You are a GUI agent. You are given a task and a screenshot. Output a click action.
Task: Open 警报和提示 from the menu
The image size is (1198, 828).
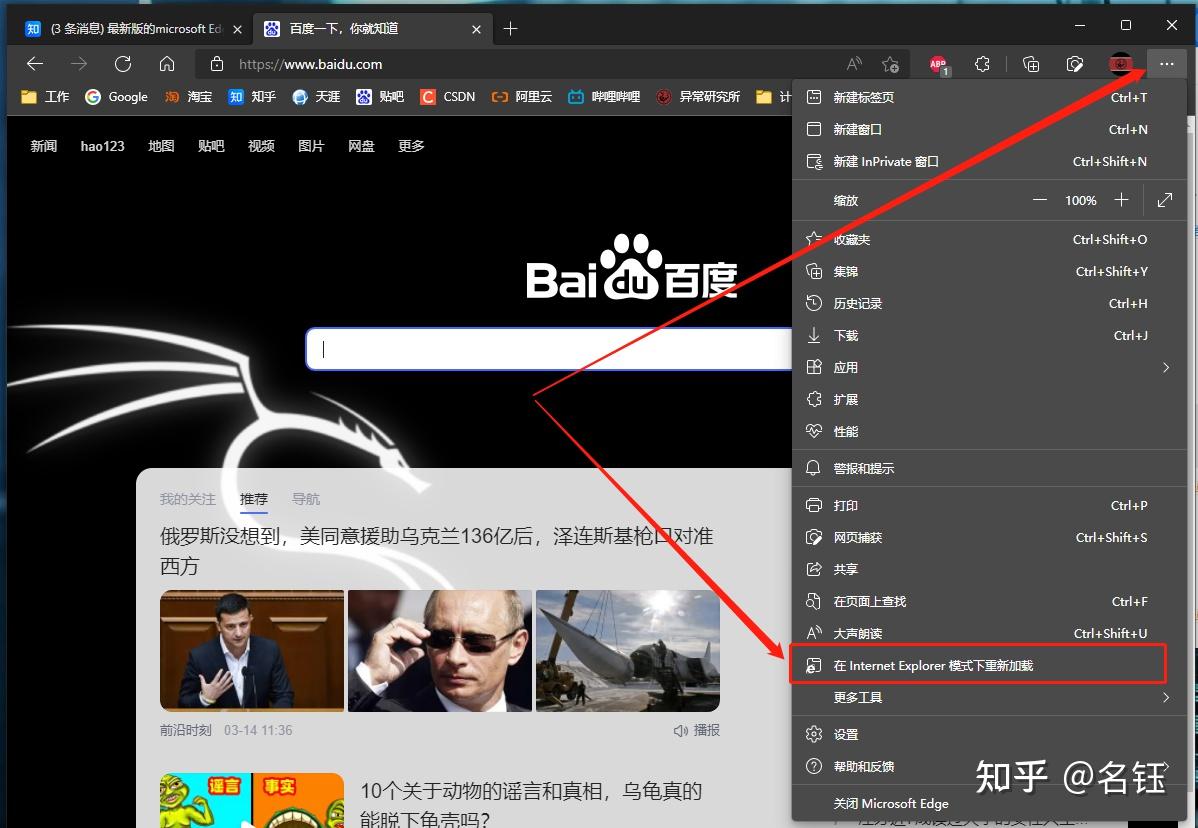click(989, 468)
